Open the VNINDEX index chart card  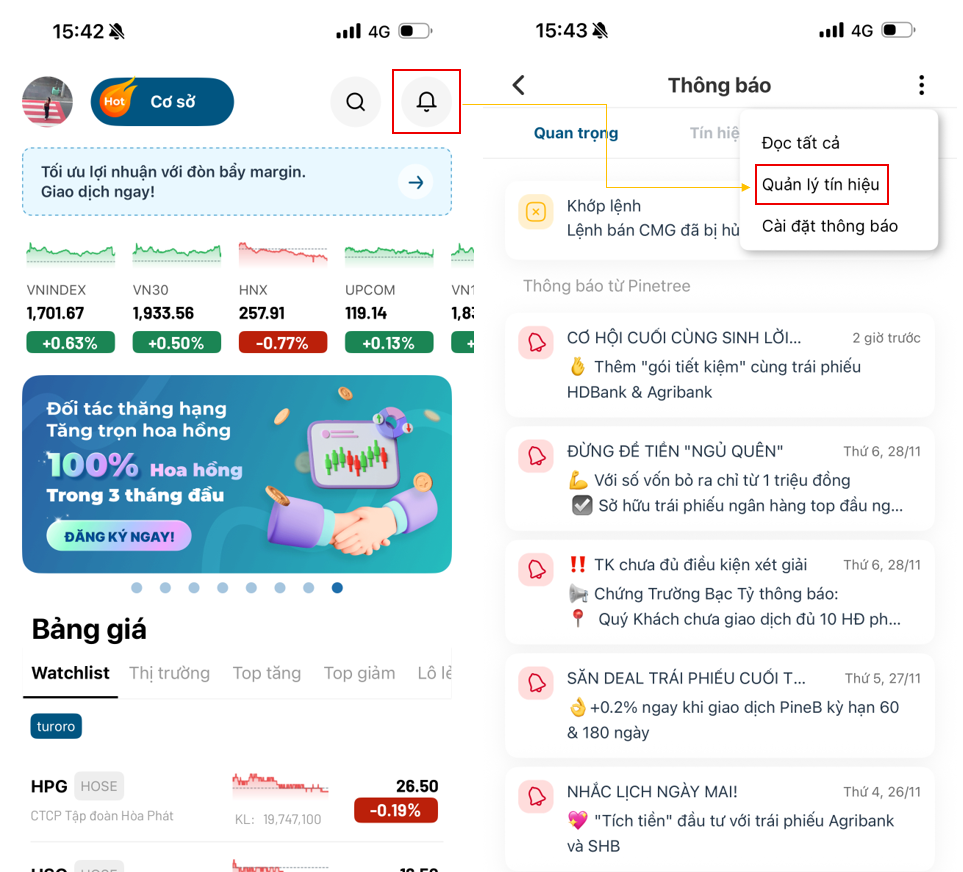[71, 297]
